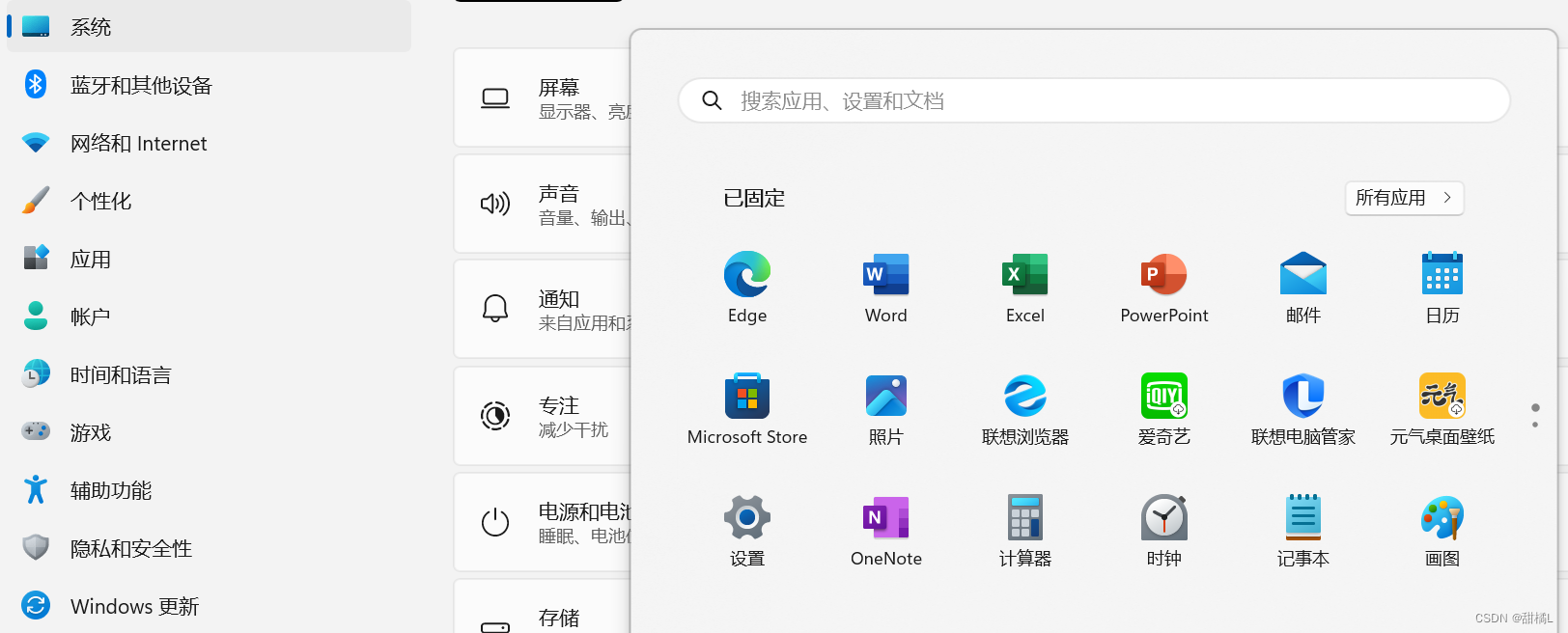Open the 时钟 clock app
The image size is (1568, 633).
tap(1164, 530)
